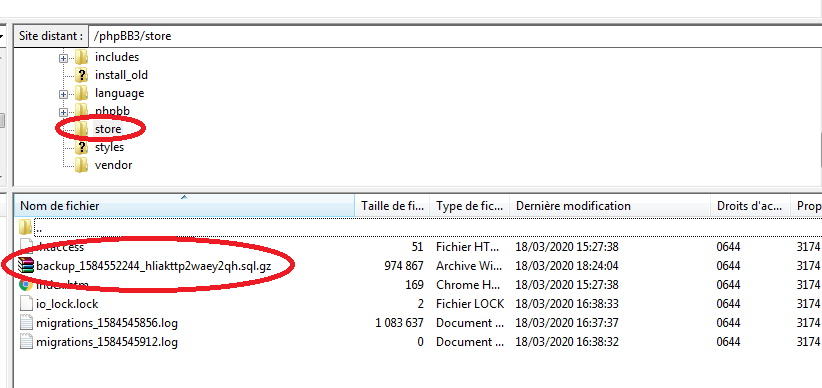Click the 1 083 637 size cell
822x388 pixels.
pos(399,322)
